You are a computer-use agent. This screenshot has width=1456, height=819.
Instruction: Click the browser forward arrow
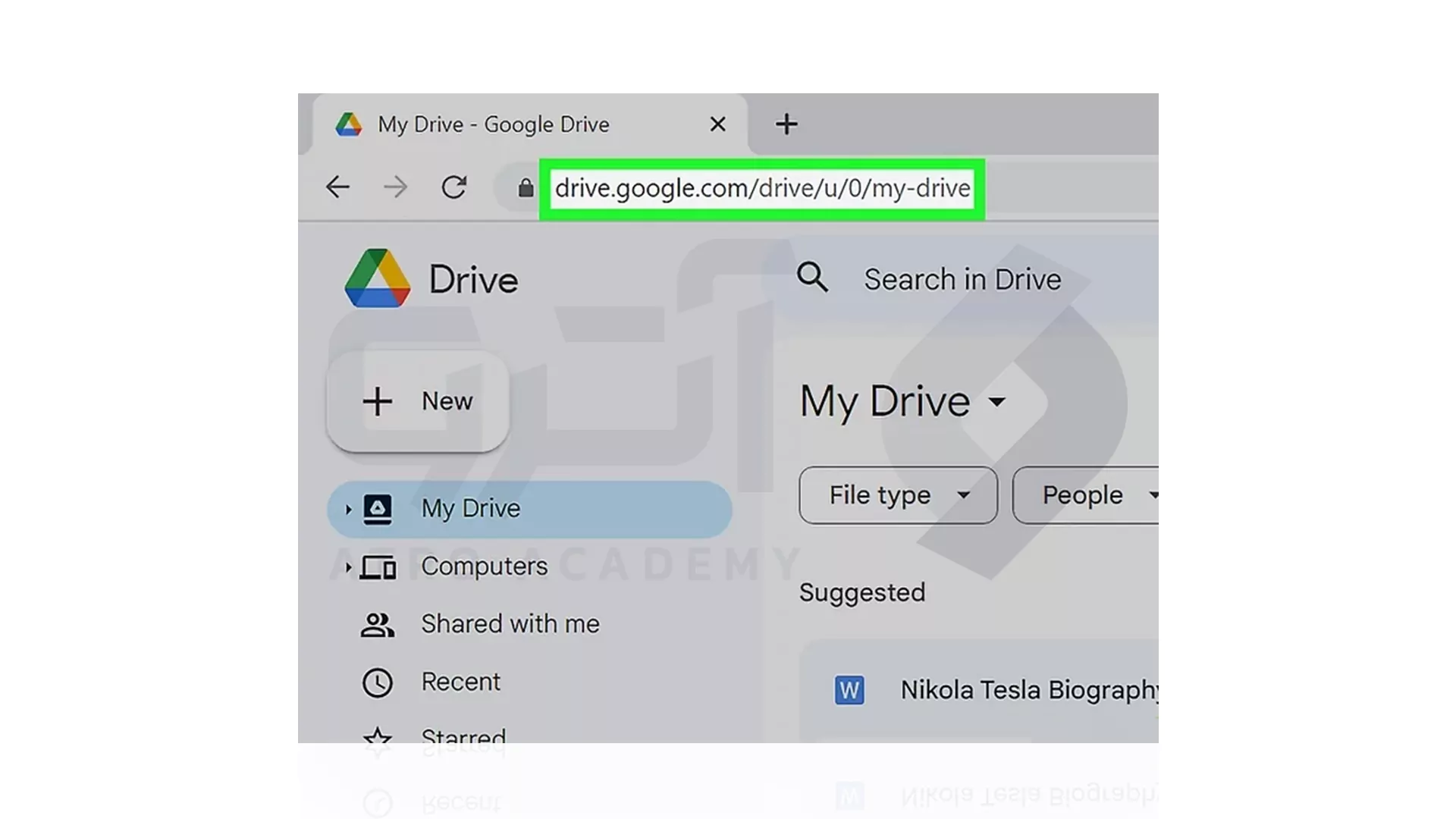coord(395,187)
